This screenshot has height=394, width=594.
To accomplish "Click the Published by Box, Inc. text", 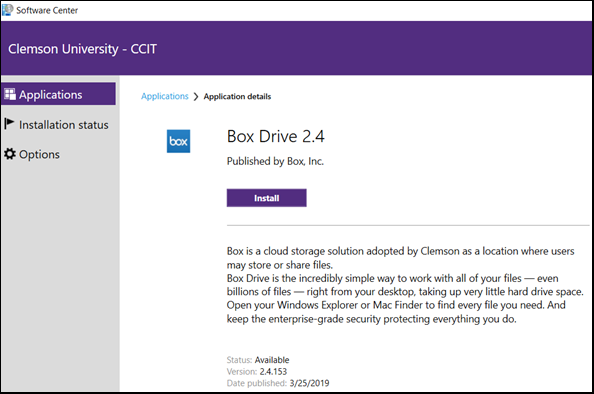I will click(x=275, y=161).
